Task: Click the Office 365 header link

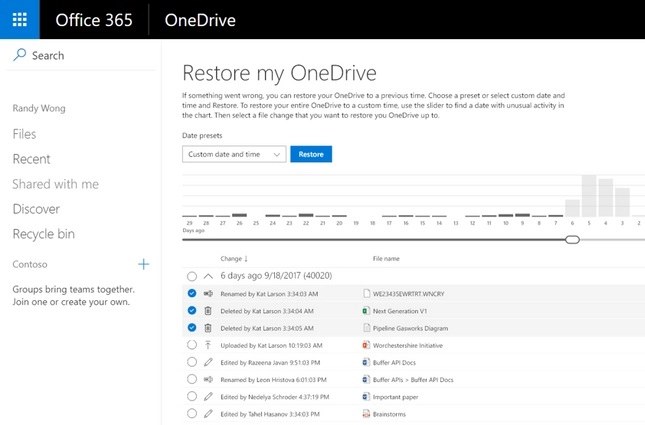Action: coord(94,20)
